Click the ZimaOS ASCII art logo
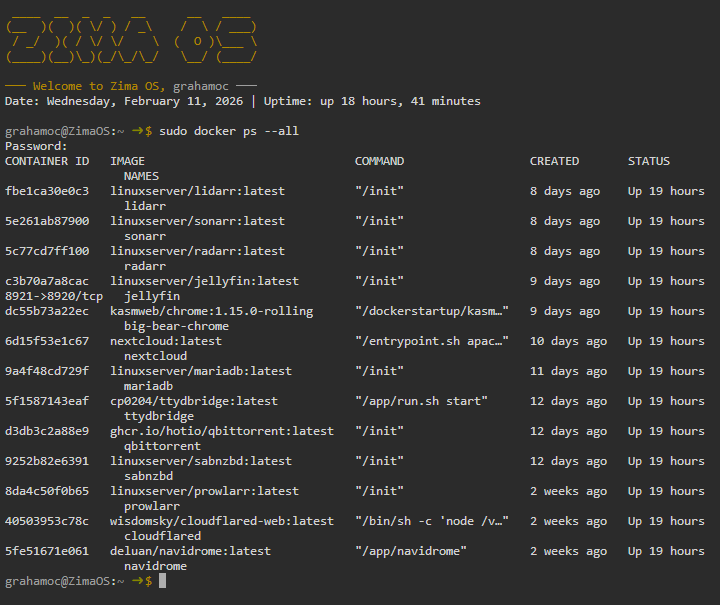Screen dimensions: 720x605 point(131,36)
